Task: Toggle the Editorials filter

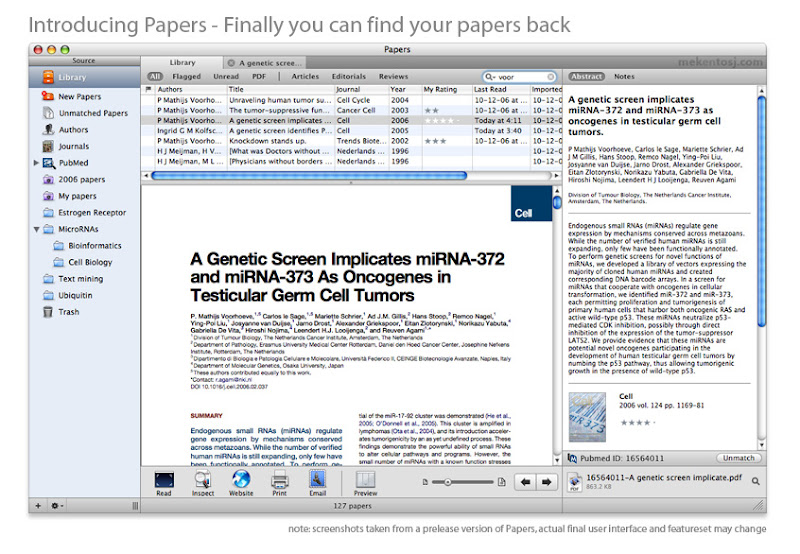Action: 348,77
